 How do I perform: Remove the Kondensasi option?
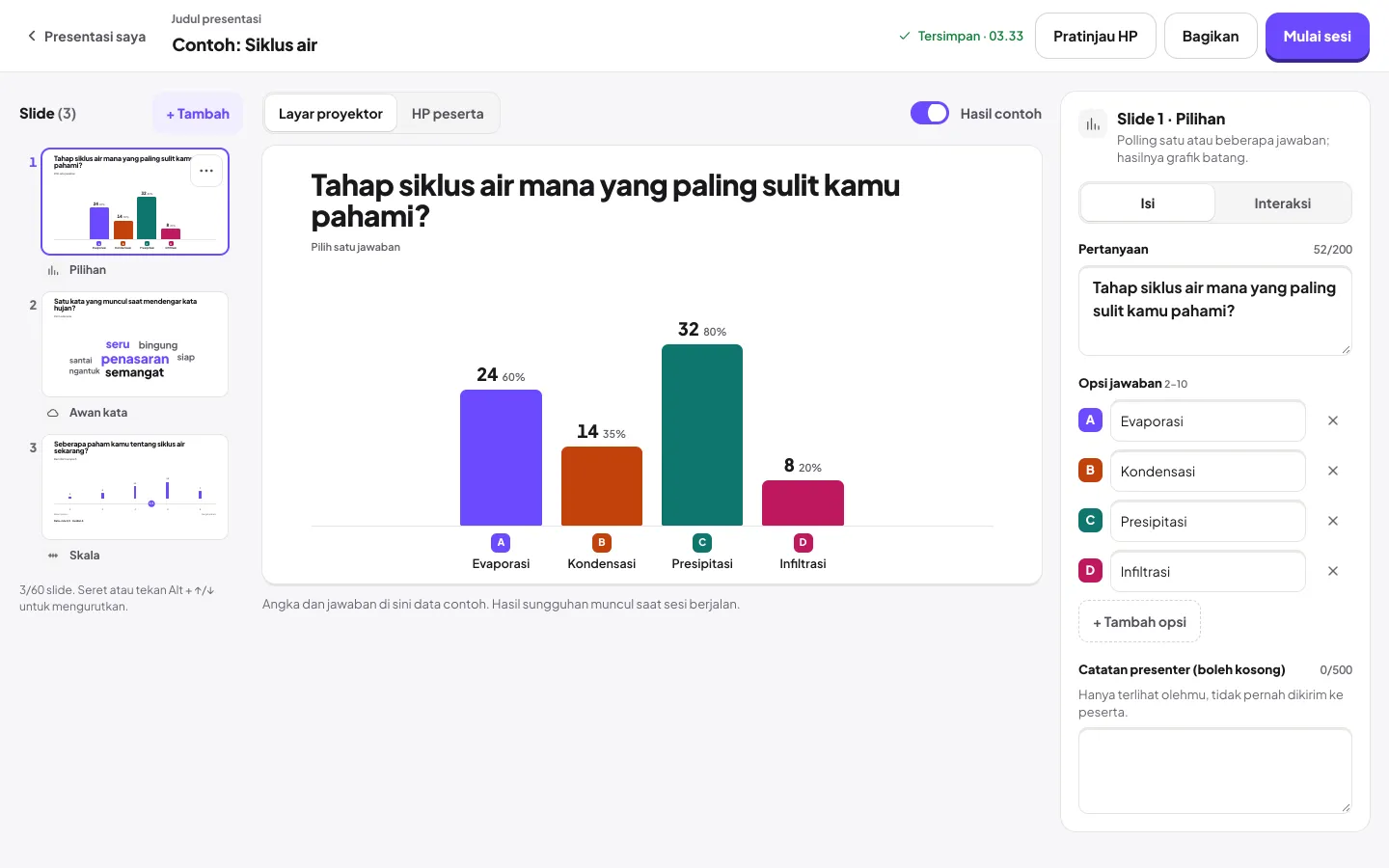(x=1333, y=471)
